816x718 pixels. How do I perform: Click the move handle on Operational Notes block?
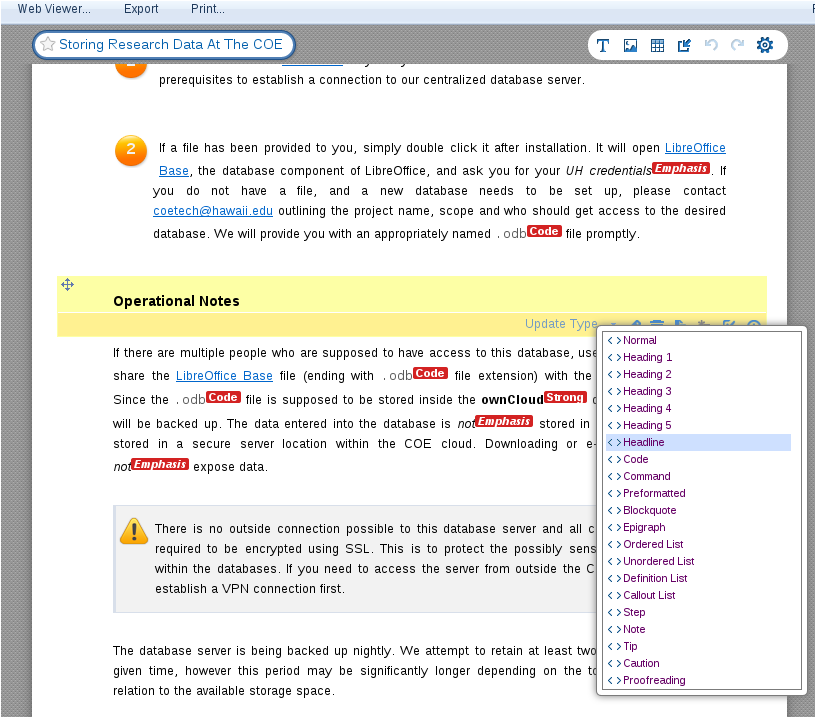pyautogui.click(x=68, y=285)
